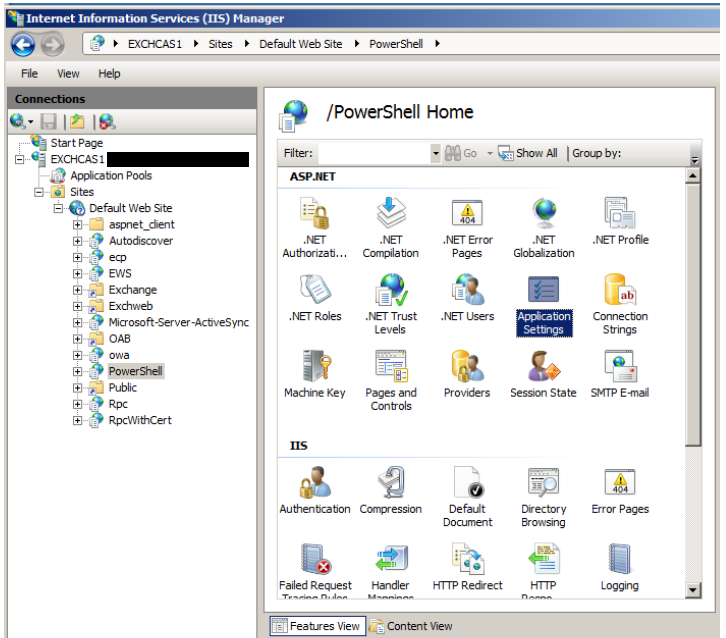Screen dimensions: 726x638
Task: Open Session State feature
Action: (544, 374)
